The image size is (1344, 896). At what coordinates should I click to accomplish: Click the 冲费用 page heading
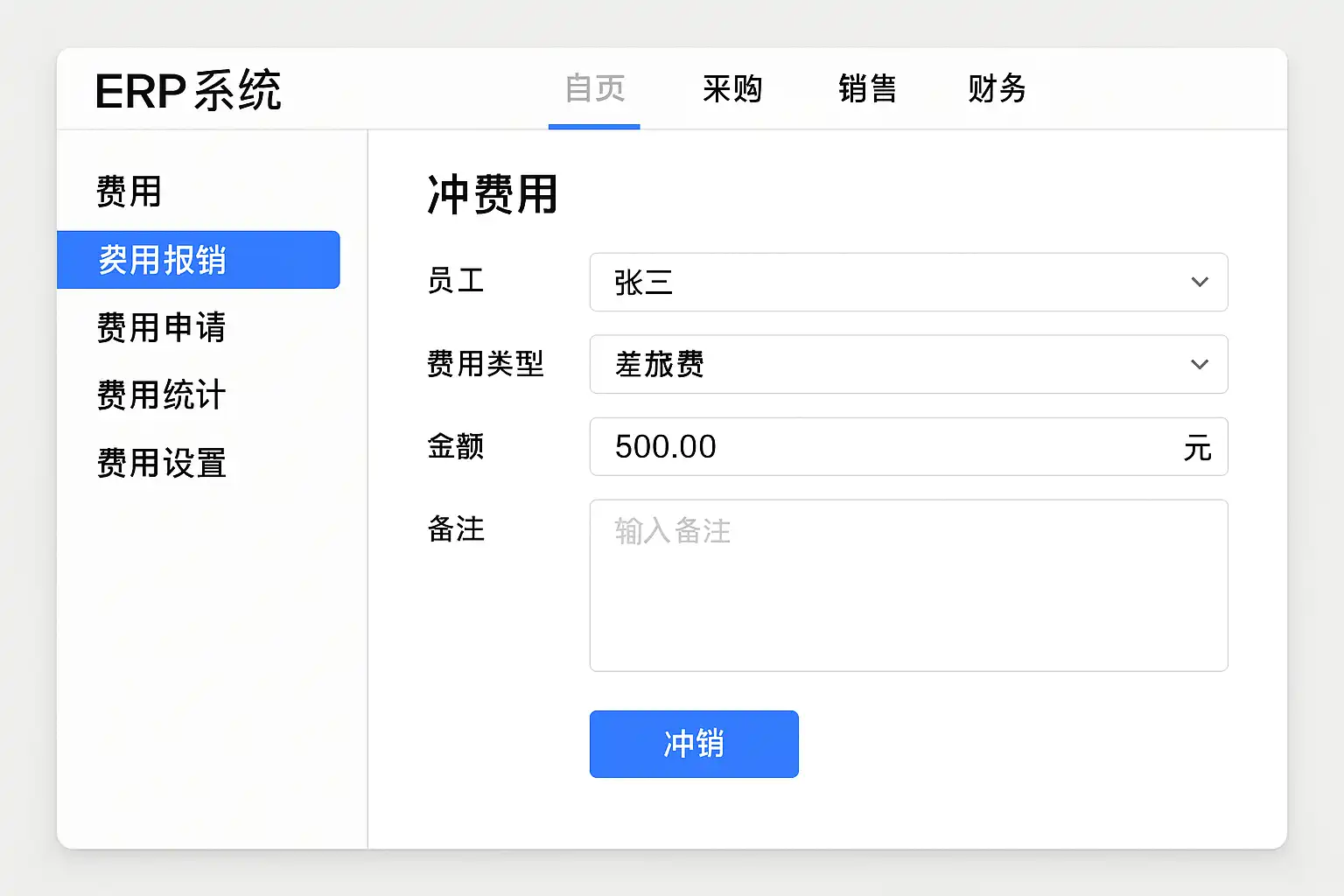tap(492, 194)
